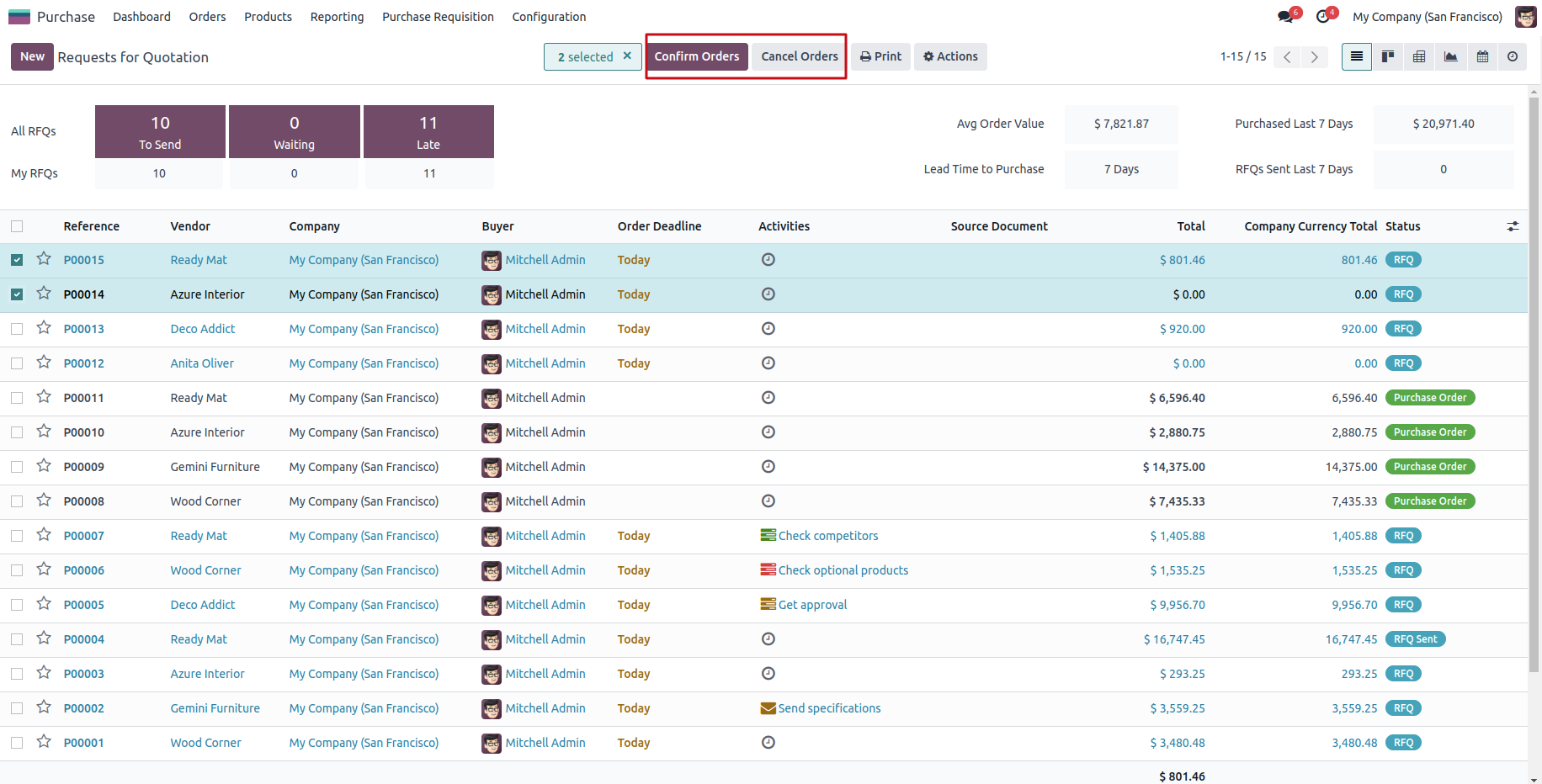The image size is (1542, 784).
Task: Open the Graph view
Action: click(1450, 56)
